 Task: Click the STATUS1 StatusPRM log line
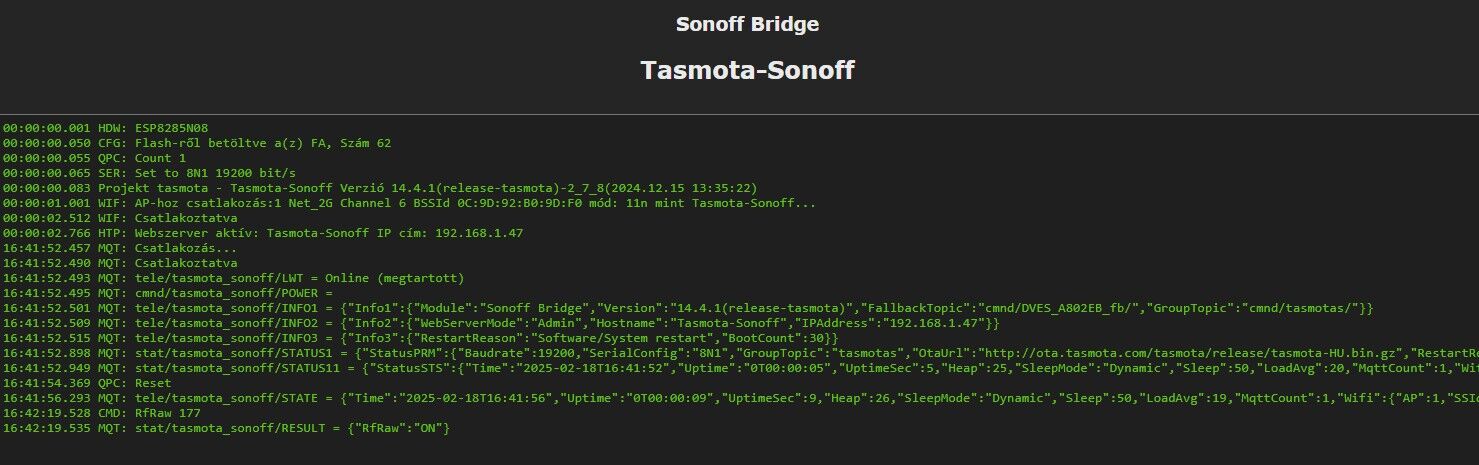tap(740, 353)
